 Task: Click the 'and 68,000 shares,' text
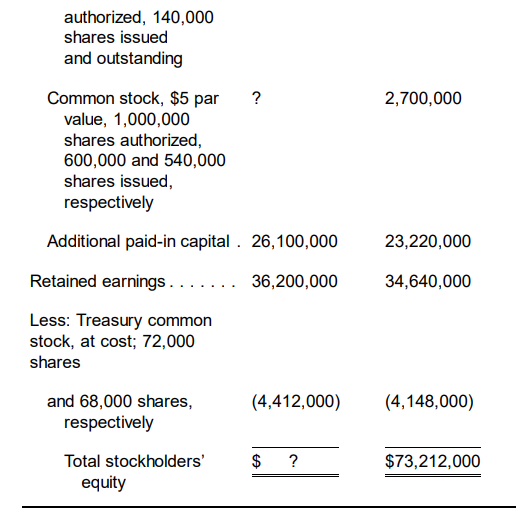[120, 401]
